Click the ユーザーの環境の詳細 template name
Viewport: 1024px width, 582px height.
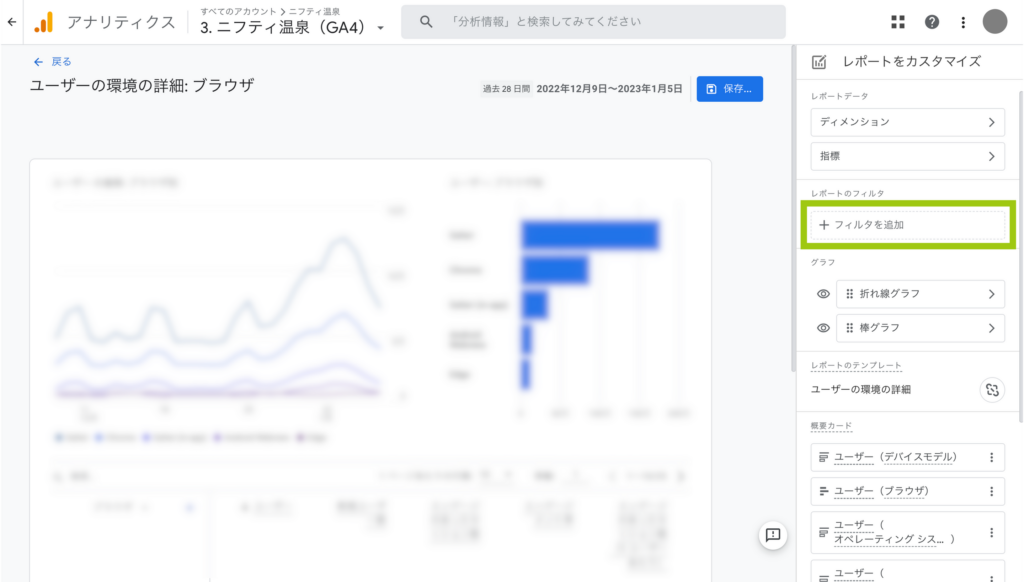pos(861,390)
